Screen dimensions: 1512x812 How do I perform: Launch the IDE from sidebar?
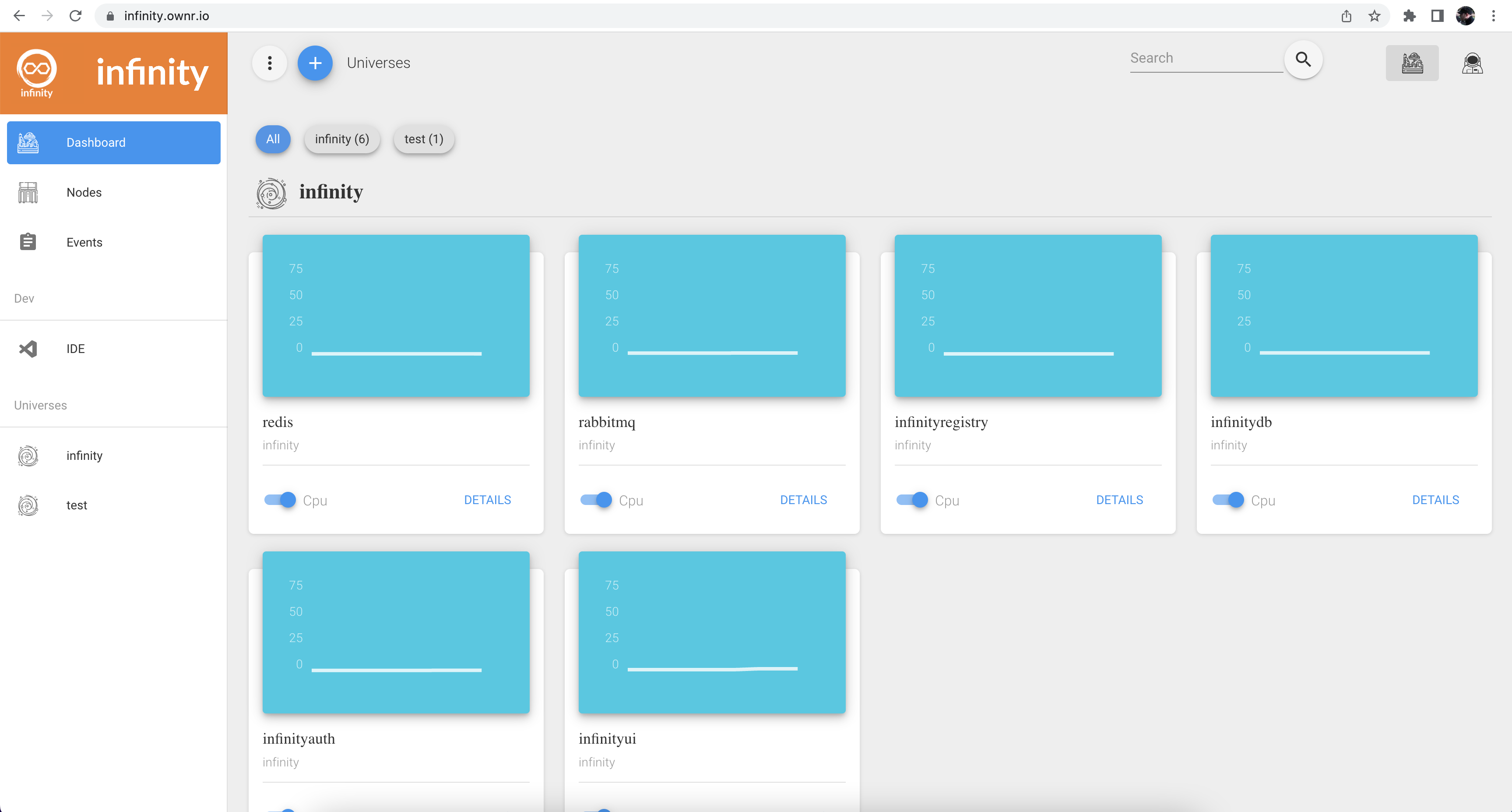[75, 349]
